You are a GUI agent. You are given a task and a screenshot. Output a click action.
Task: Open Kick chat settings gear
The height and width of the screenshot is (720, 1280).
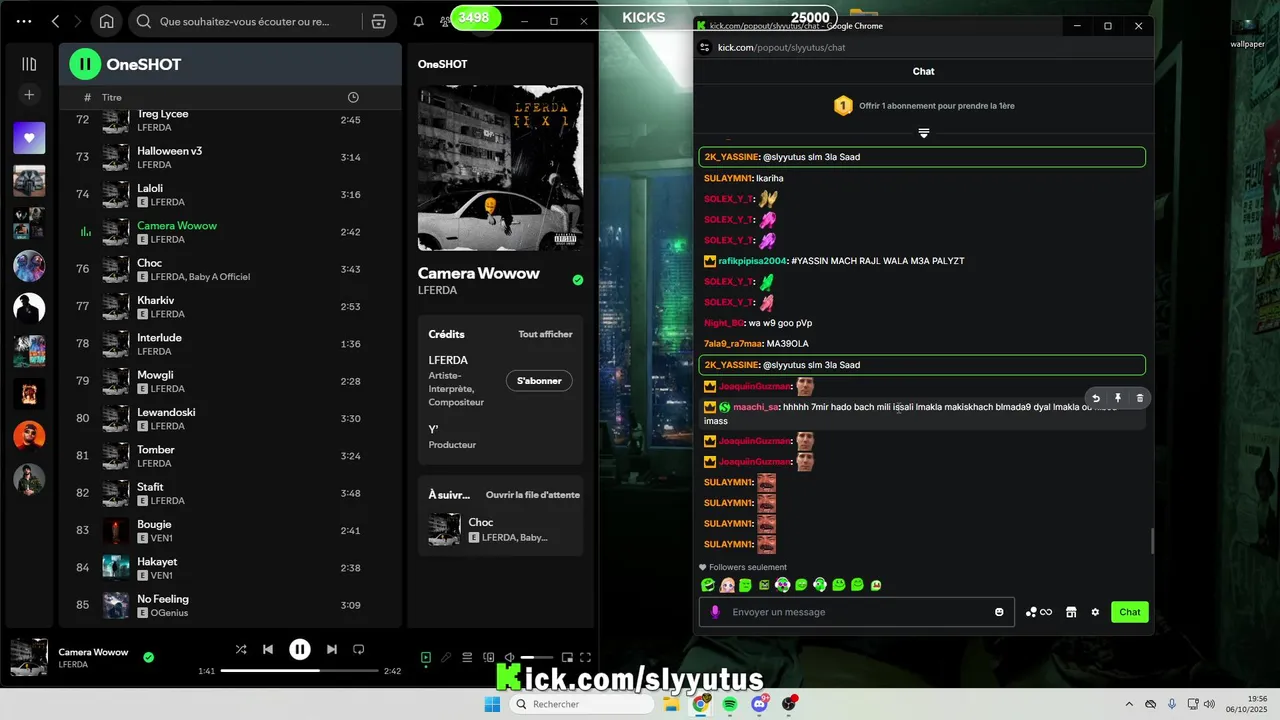1095,612
